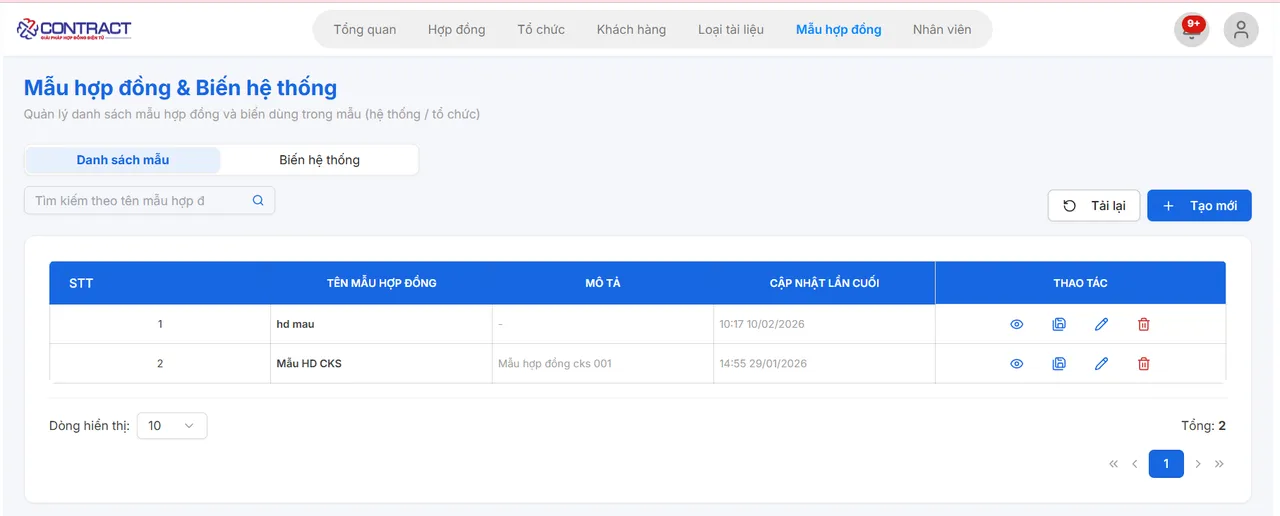Screen dimensions: 1280x516
Task: Jump to last page with double chevron
Action: click(1219, 464)
